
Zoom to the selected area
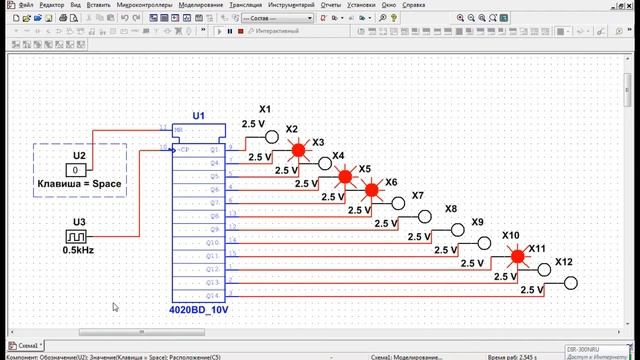[x=482, y=18]
